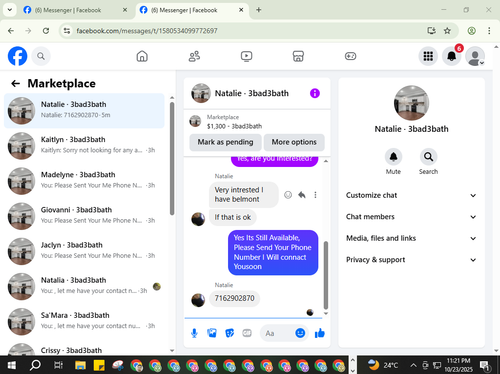Viewport: 500px width, 374px height.
Task: Reply to the 'Very intrested' message
Action: [x=302, y=195]
